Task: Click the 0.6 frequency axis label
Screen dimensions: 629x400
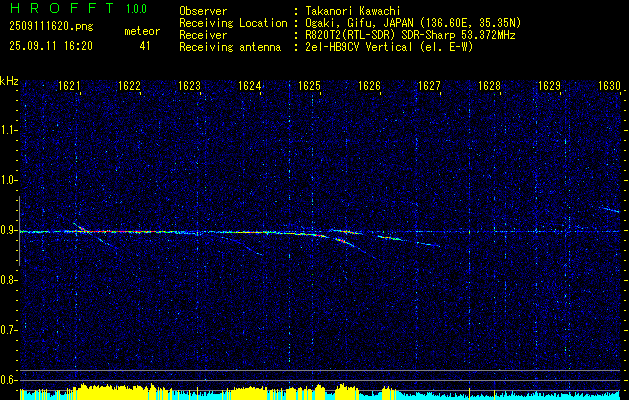Action: pyautogui.click(x=8, y=380)
